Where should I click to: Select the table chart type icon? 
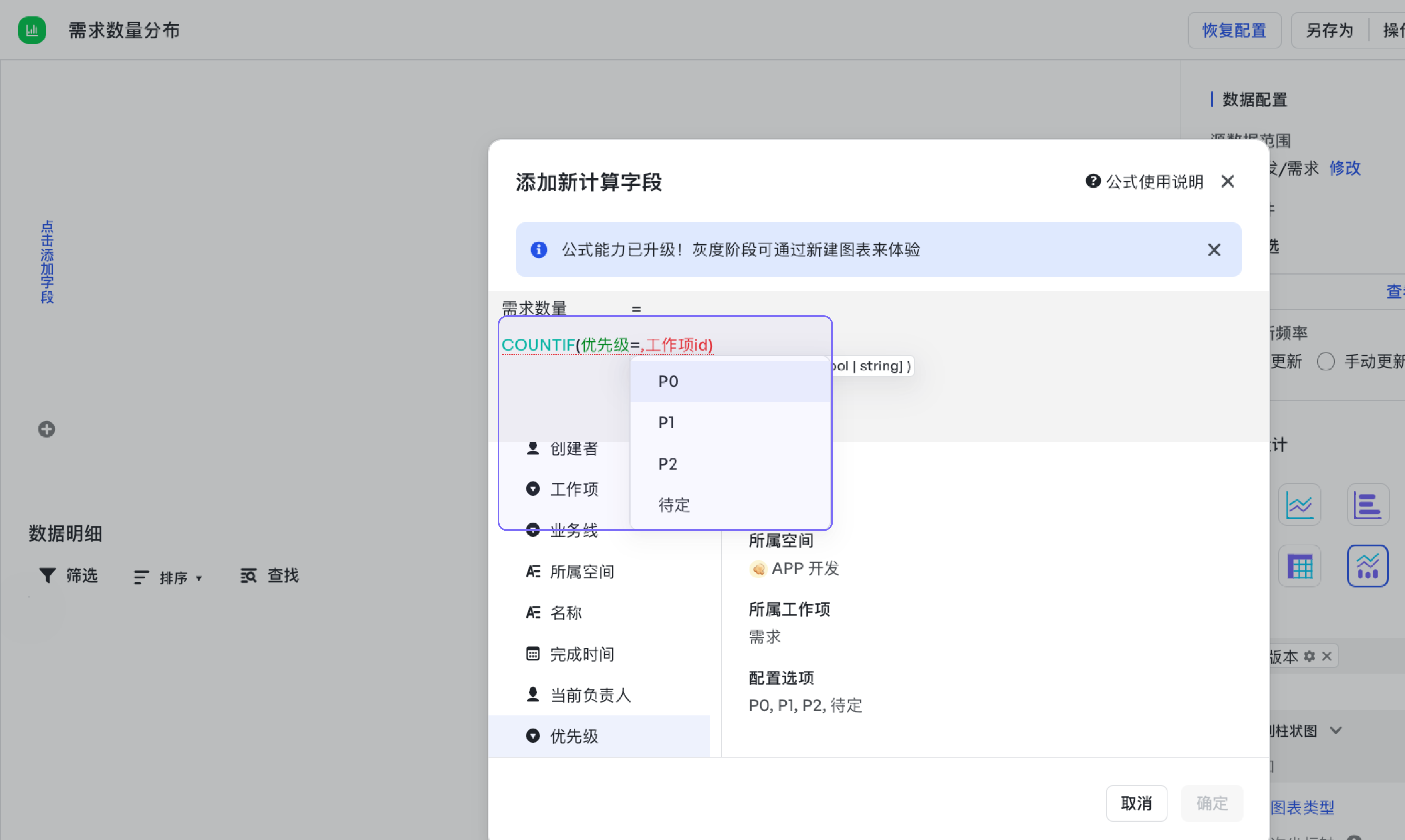[x=1300, y=566]
